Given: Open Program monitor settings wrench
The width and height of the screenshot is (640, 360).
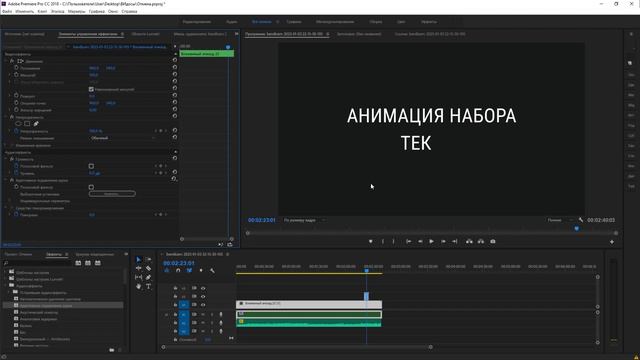Looking at the screenshot, I should [581, 220].
